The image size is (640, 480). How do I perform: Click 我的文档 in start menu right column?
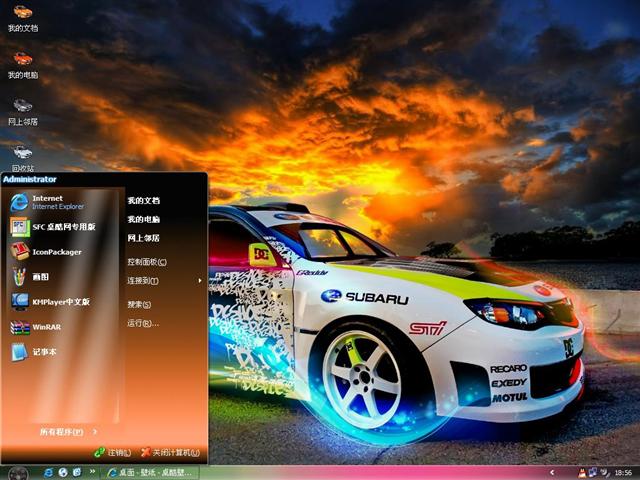(x=144, y=200)
